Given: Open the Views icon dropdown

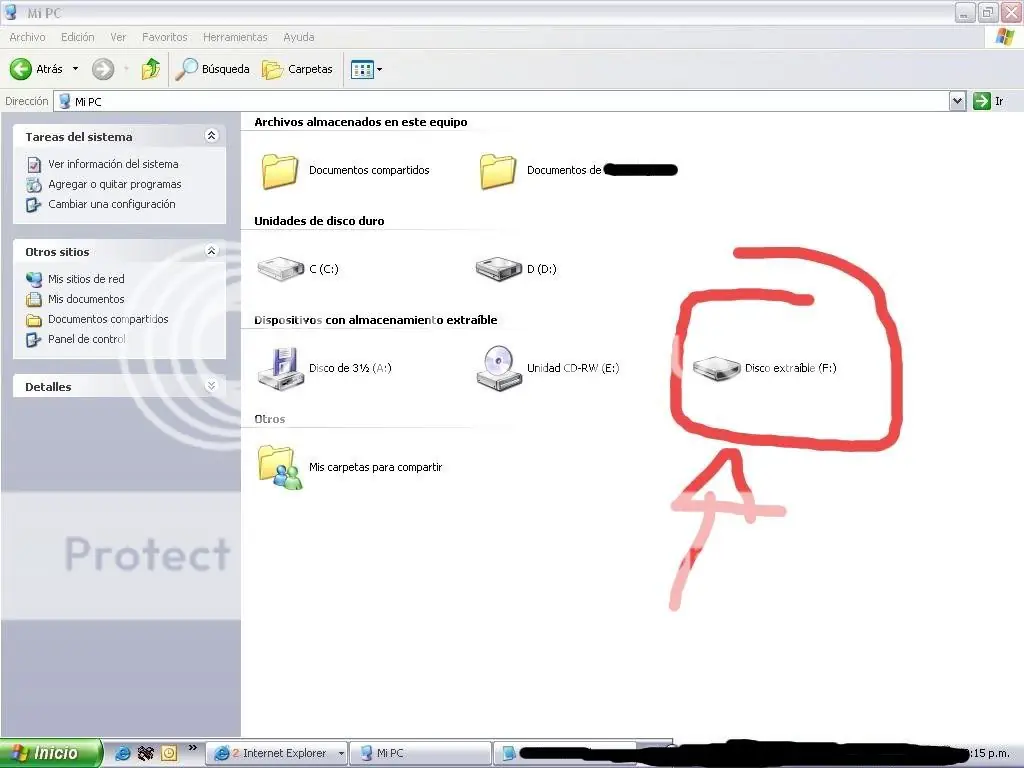Looking at the screenshot, I should click(366, 69).
